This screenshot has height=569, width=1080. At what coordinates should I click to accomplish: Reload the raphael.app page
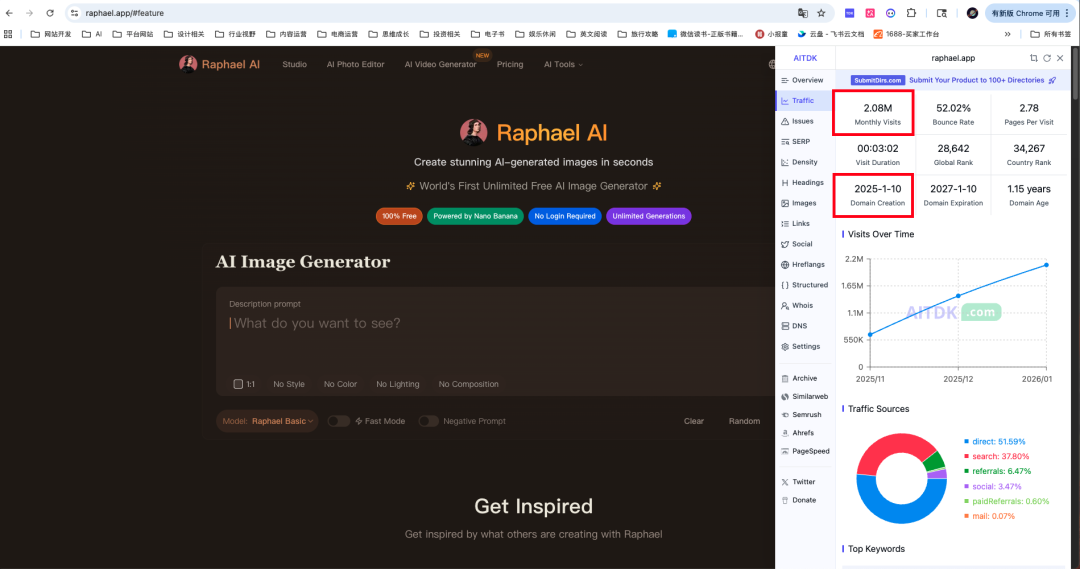coord(50,13)
